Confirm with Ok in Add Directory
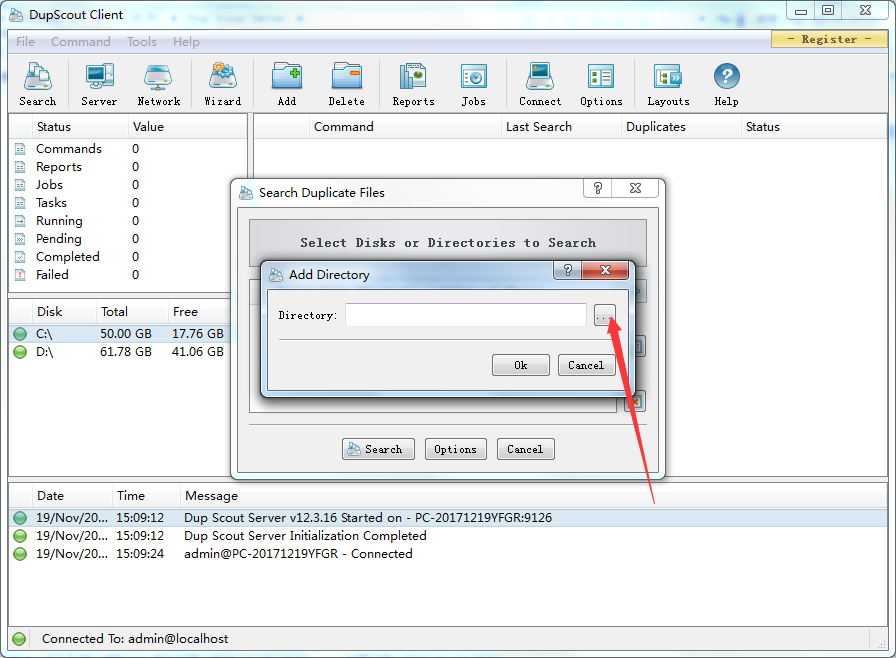Viewport: 896px width, 658px height. pos(521,365)
